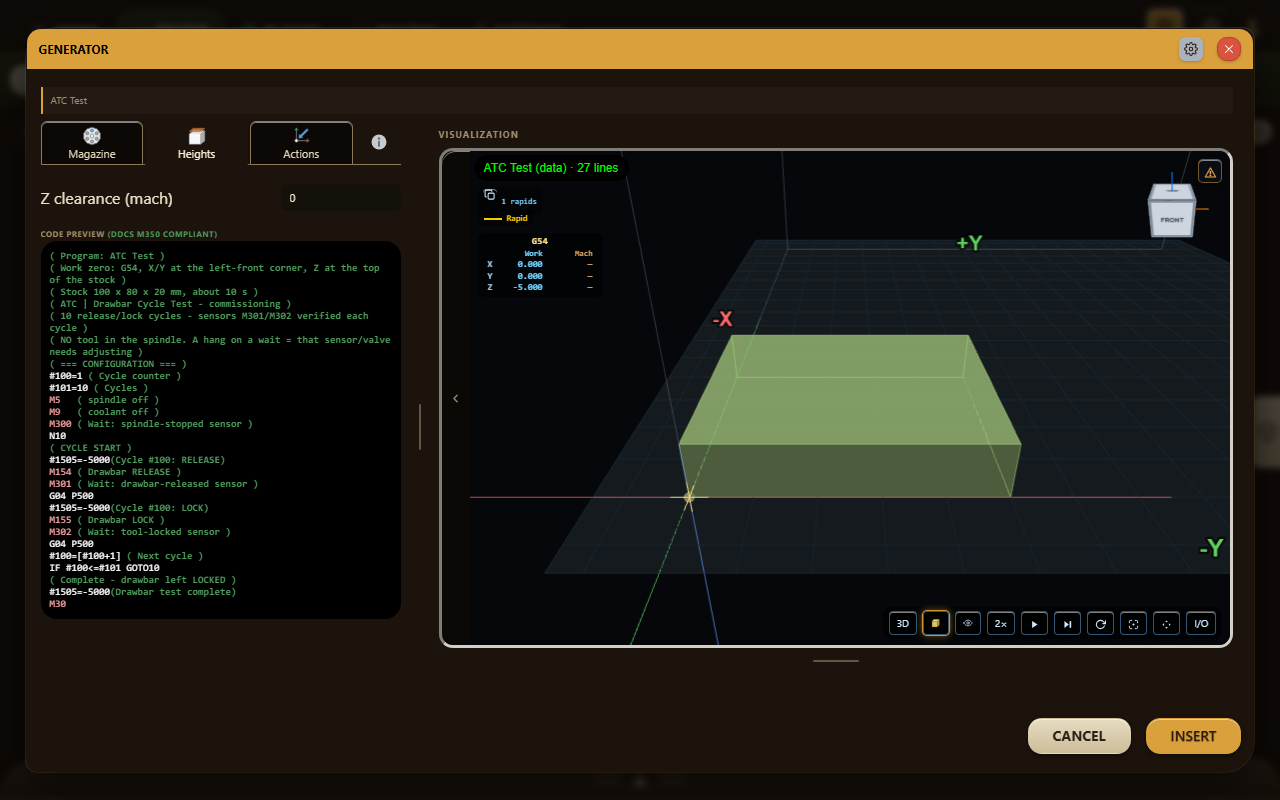Click the copy icon next to 1 rapids
1280x800 pixels.
pos(490,195)
